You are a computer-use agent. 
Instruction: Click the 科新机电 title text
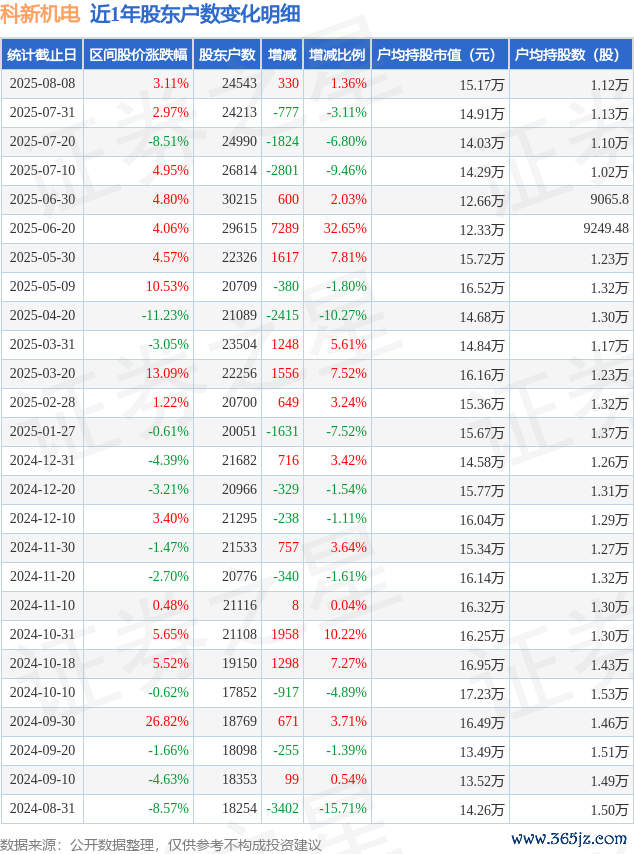click(x=40, y=14)
